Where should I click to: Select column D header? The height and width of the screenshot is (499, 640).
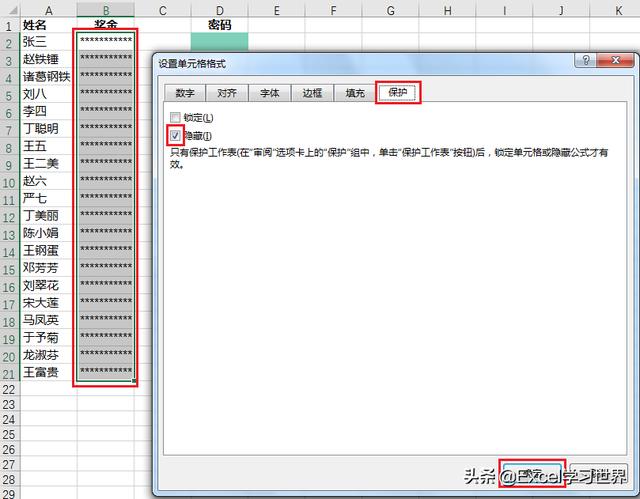coord(220,10)
